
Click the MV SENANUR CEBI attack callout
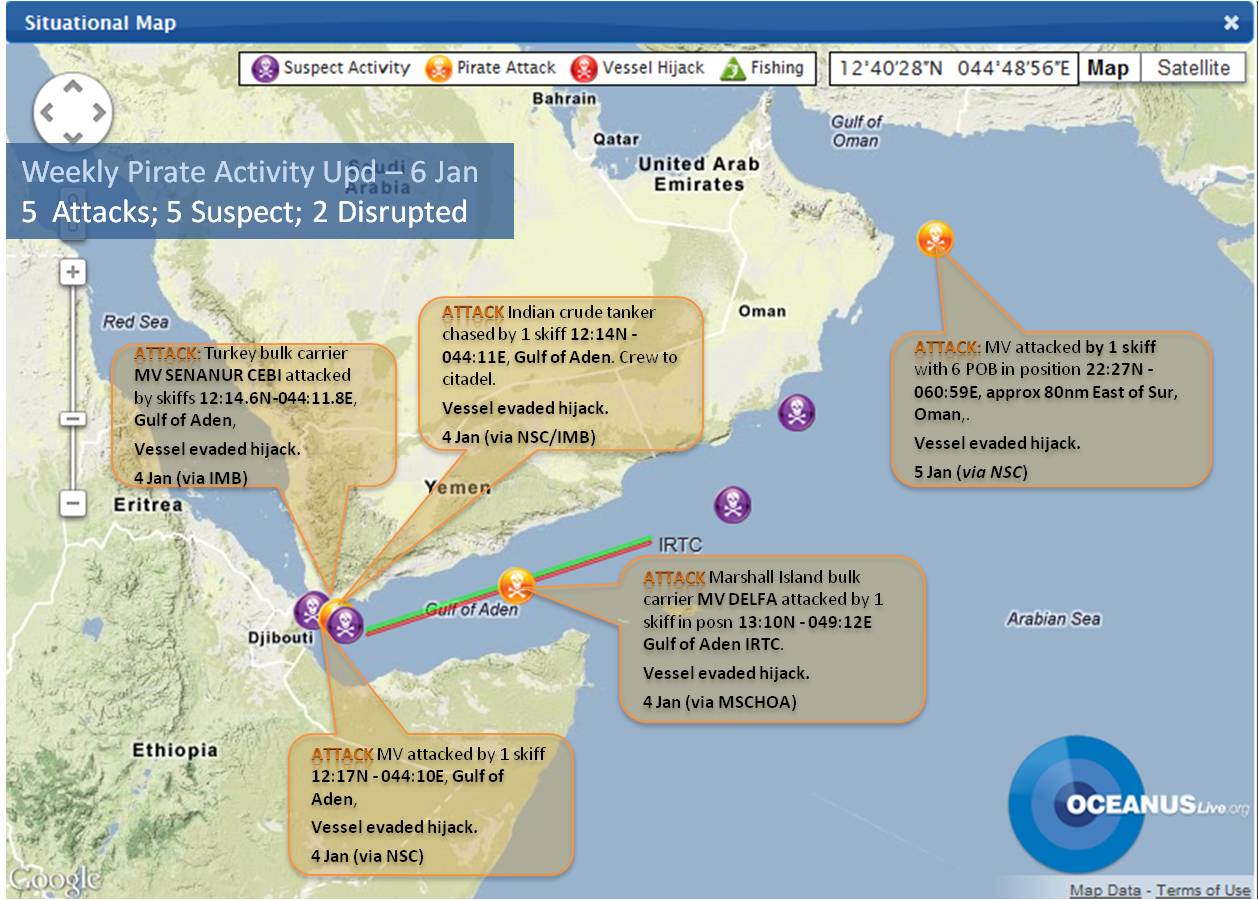point(253,417)
